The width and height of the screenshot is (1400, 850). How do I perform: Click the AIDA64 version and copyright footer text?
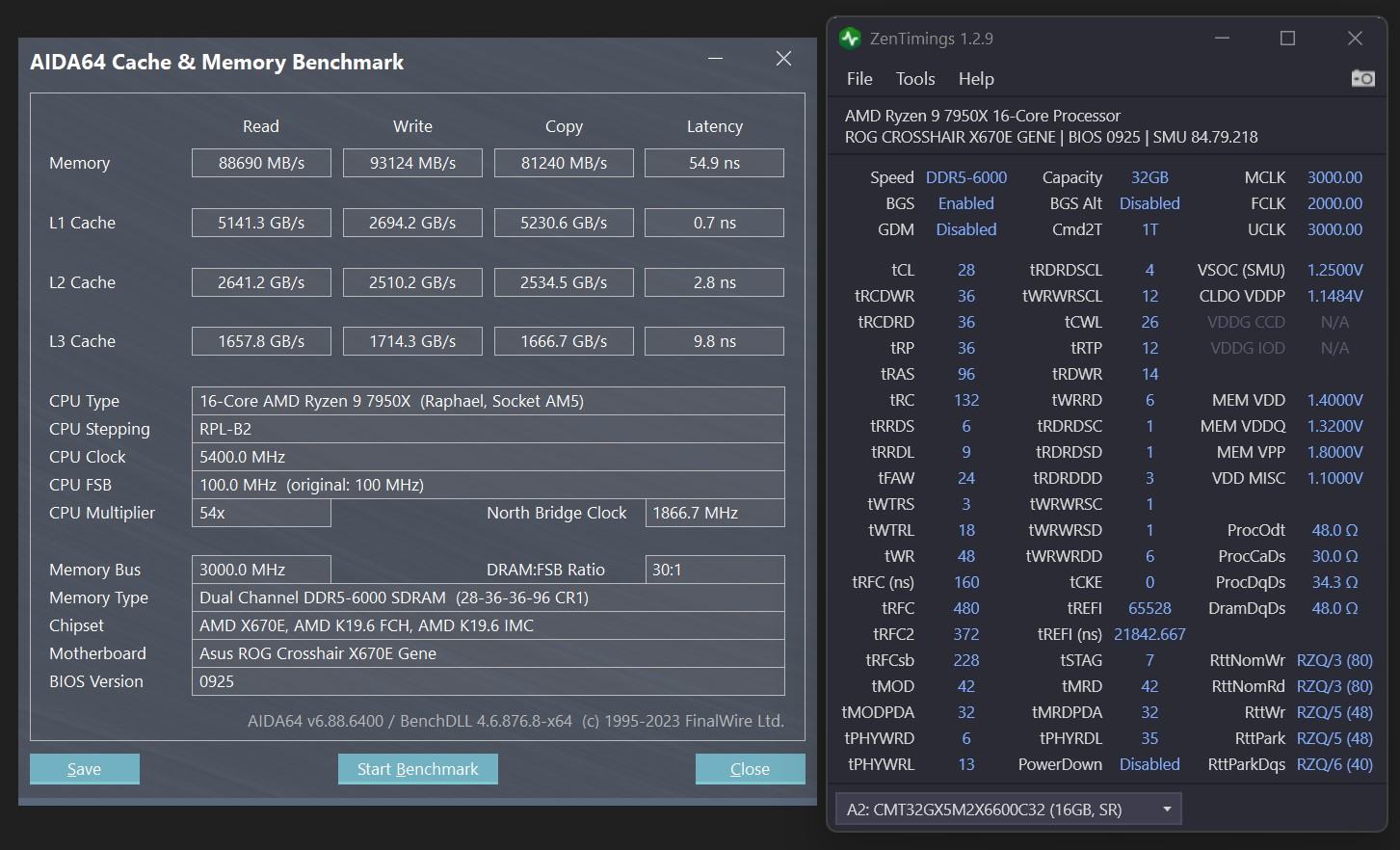pyautogui.click(x=515, y=721)
